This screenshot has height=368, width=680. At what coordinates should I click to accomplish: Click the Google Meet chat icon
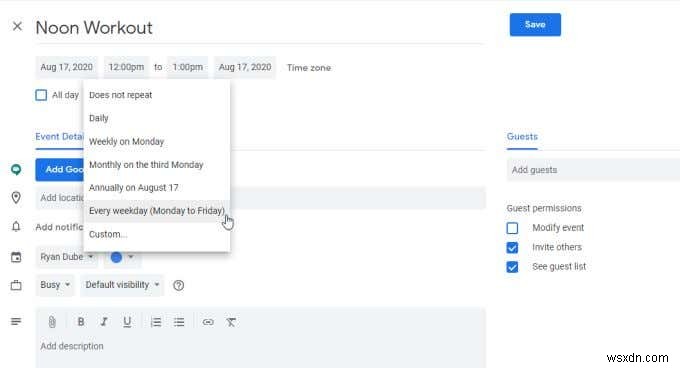(16, 169)
